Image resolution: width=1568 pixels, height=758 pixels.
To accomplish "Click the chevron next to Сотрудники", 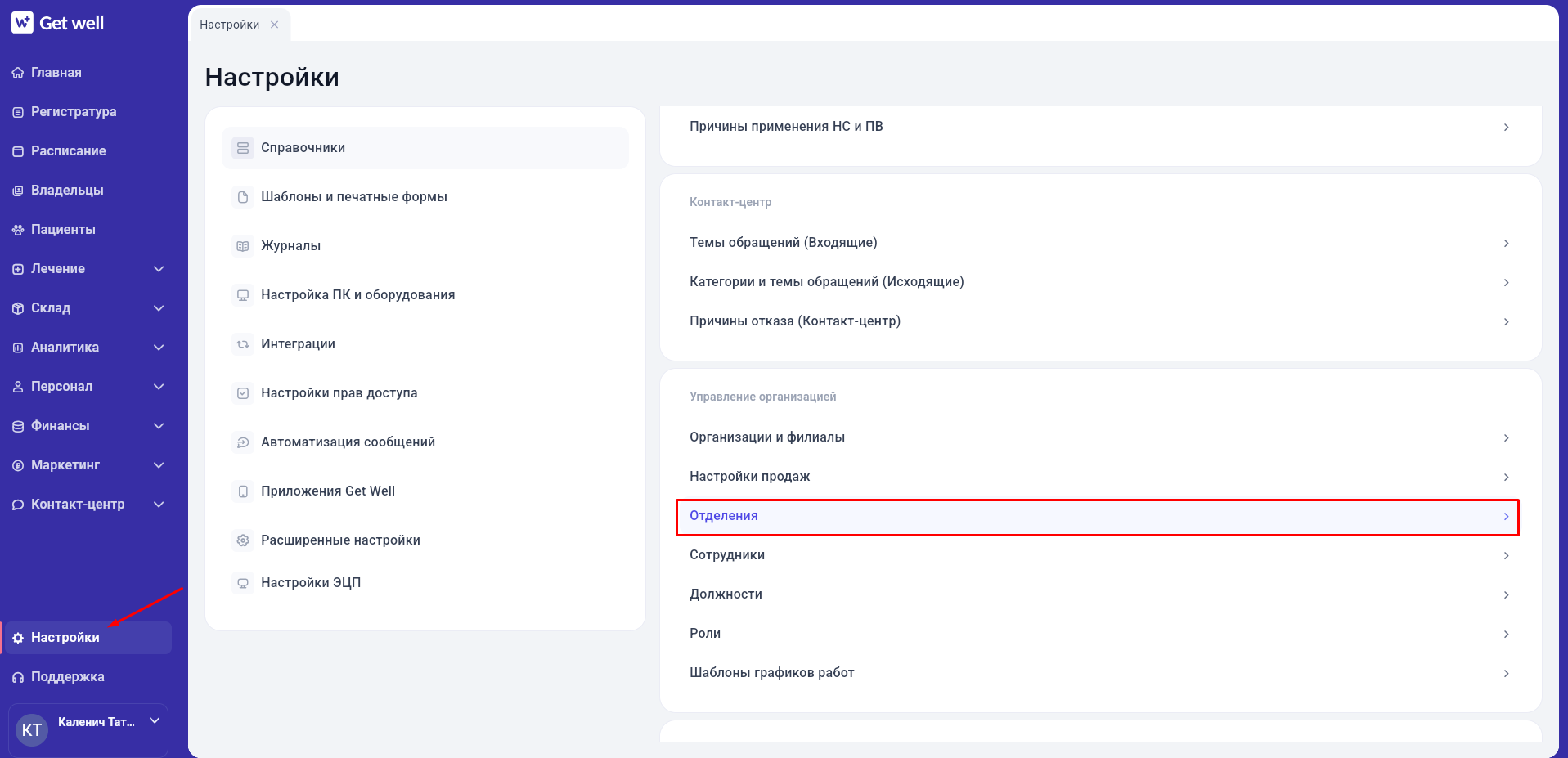I will (1506, 555).
